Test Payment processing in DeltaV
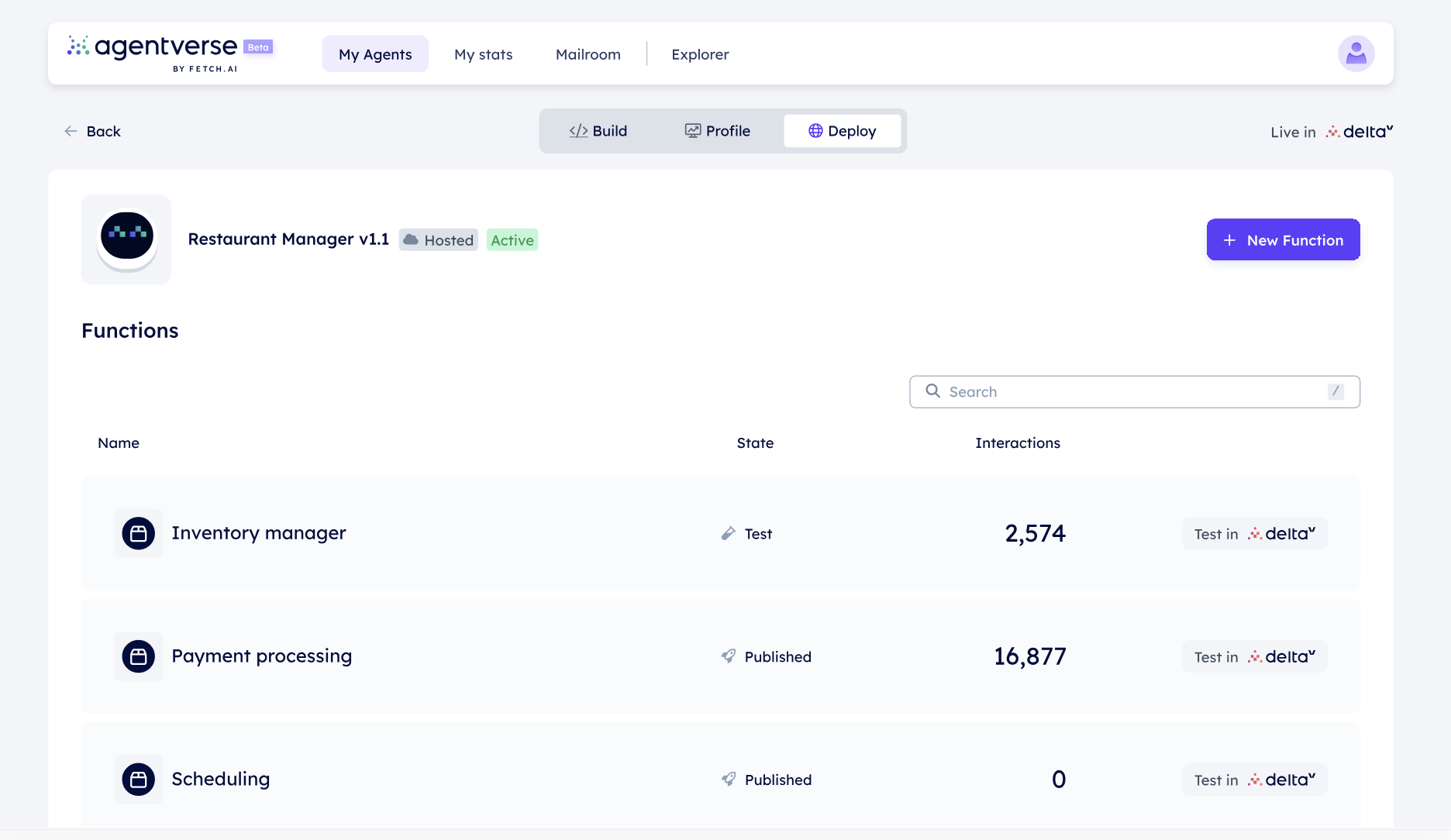This screenshot has height=840, width=1451. tap(1255, 656)
